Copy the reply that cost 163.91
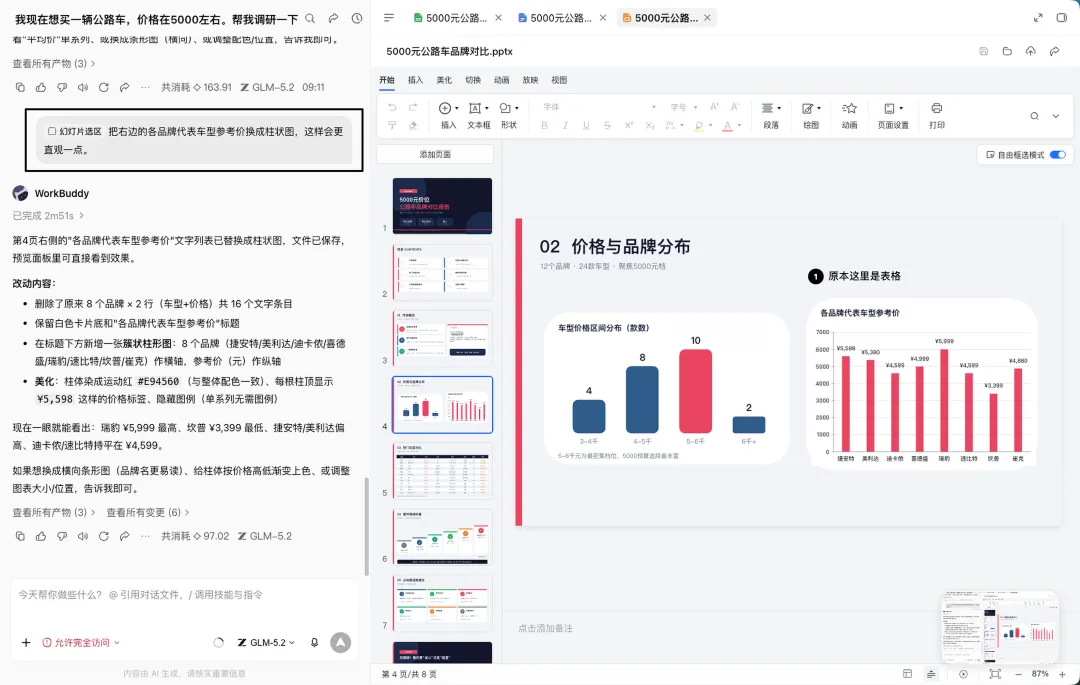The height and width of the screenshot is (685, 1080). pos(20,87)
